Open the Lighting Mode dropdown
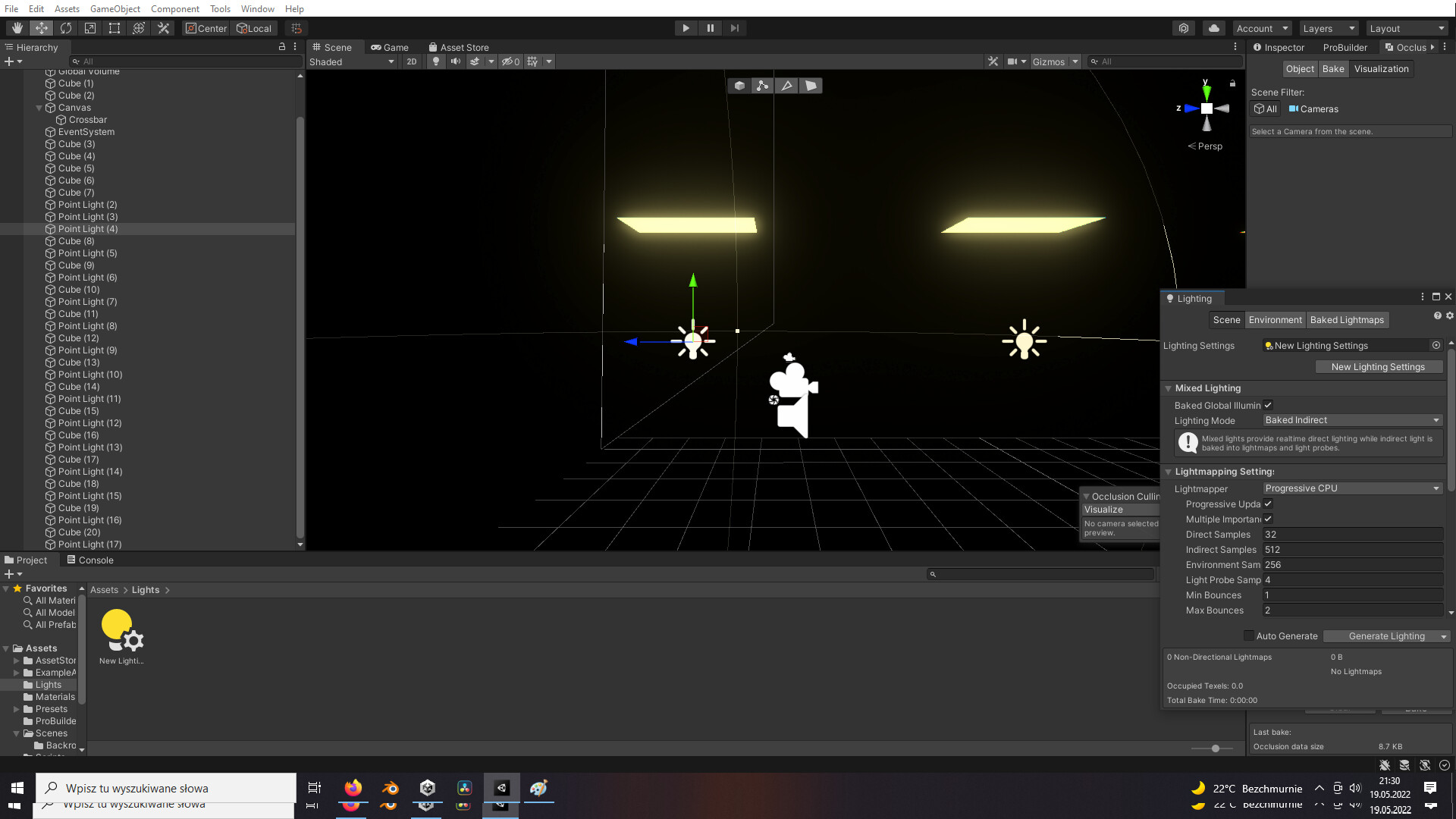 [1352, 419]
